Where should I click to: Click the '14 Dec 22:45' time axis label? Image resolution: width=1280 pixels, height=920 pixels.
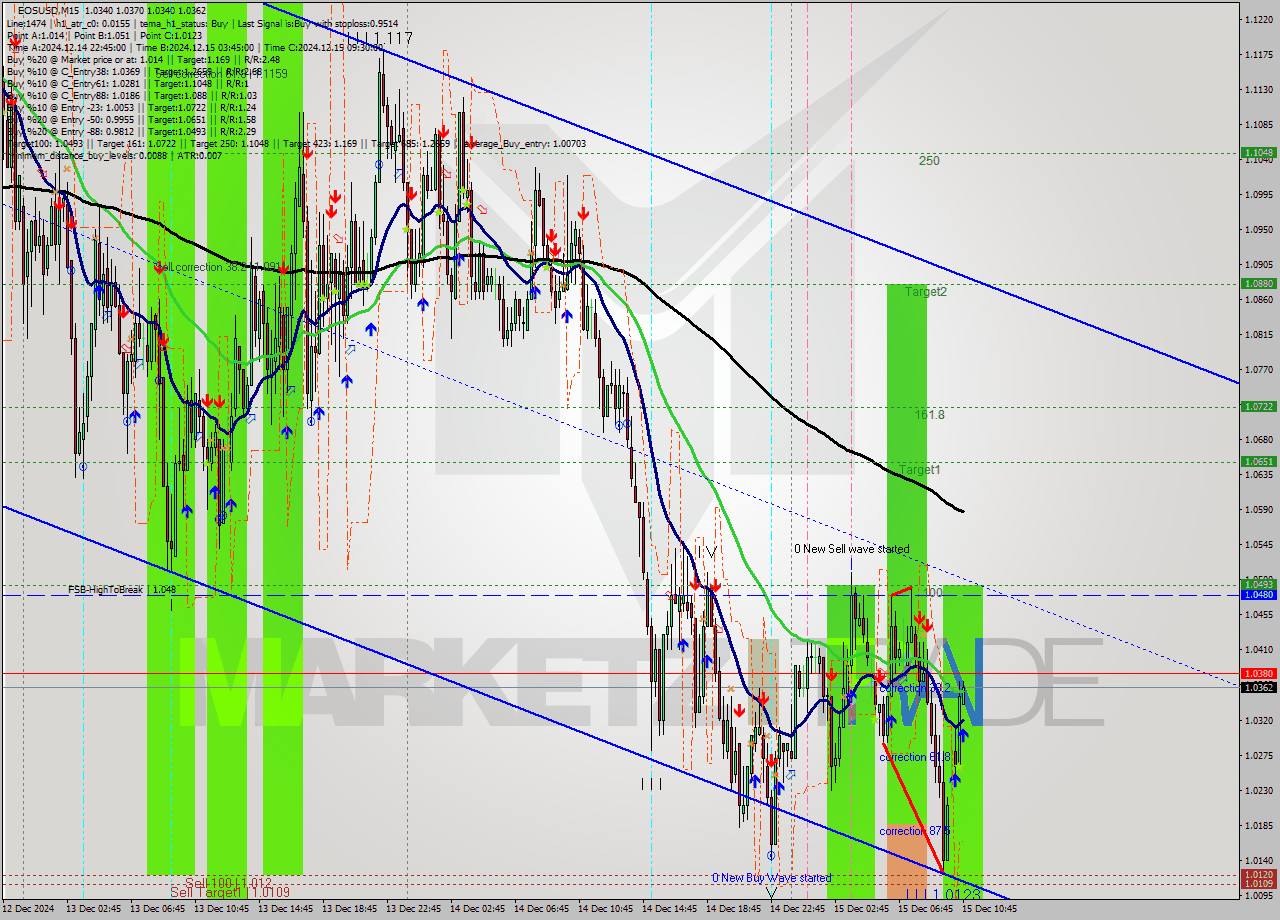(x=799, y=909)
